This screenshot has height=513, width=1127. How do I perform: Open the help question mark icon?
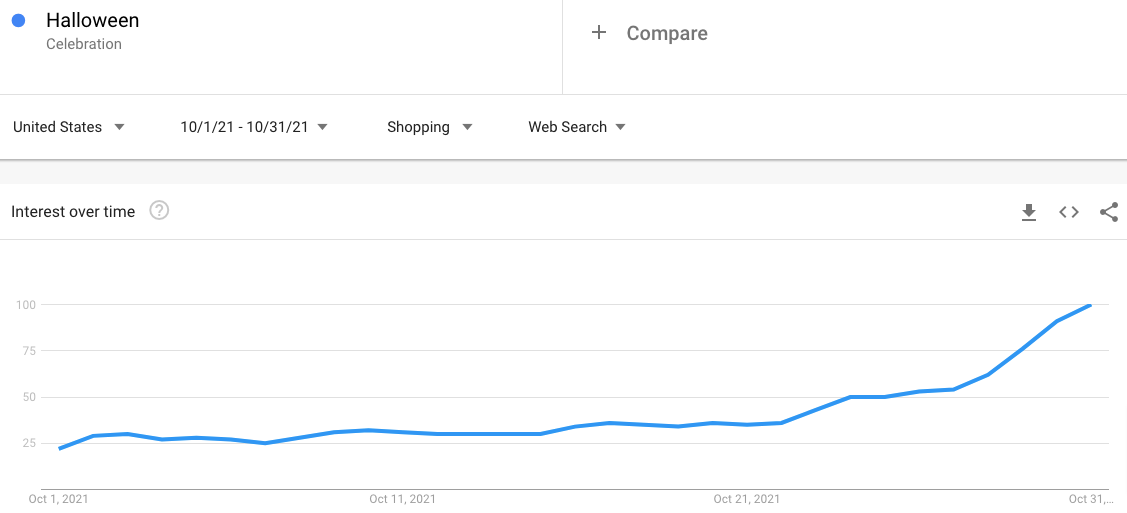[159, 211]
